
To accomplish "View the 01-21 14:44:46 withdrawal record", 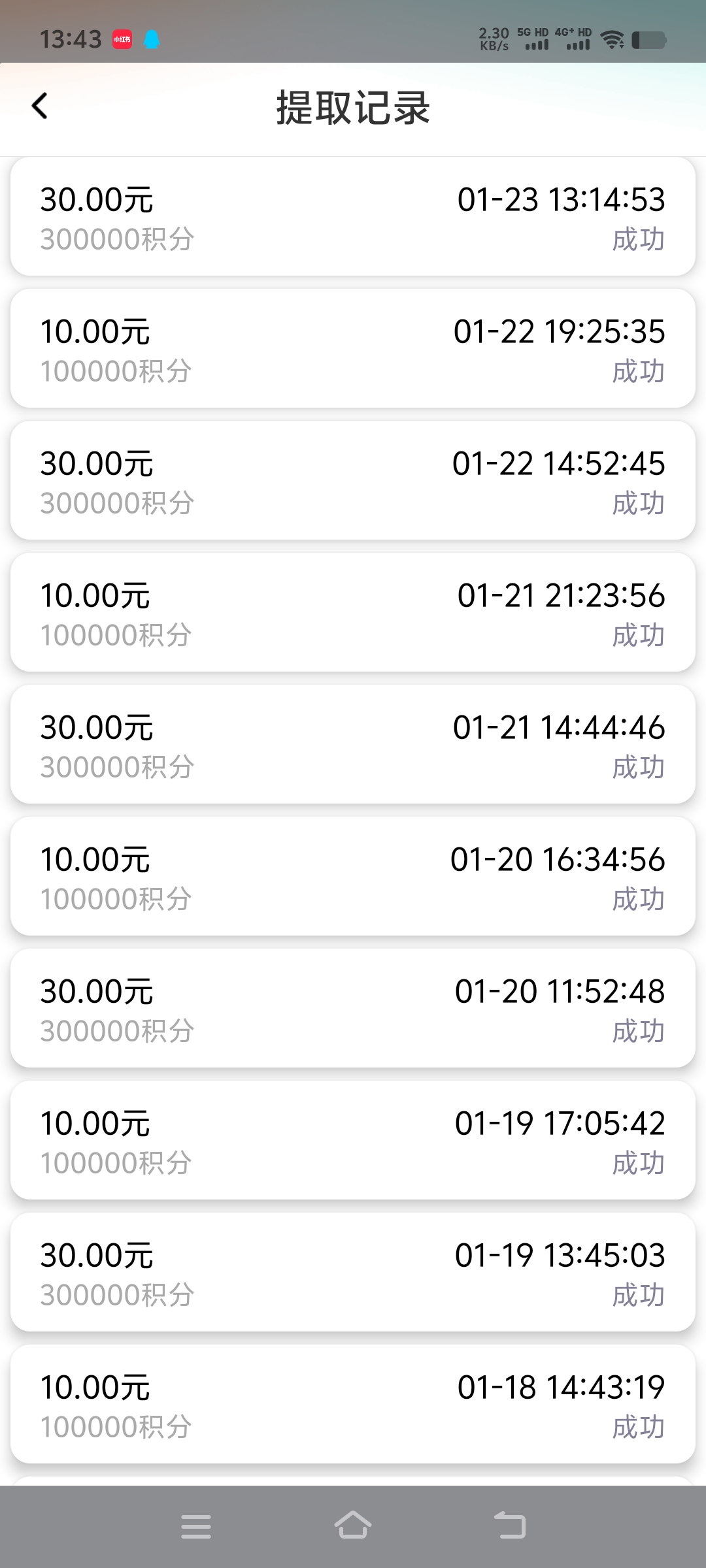I will click(x=353, y=745).
